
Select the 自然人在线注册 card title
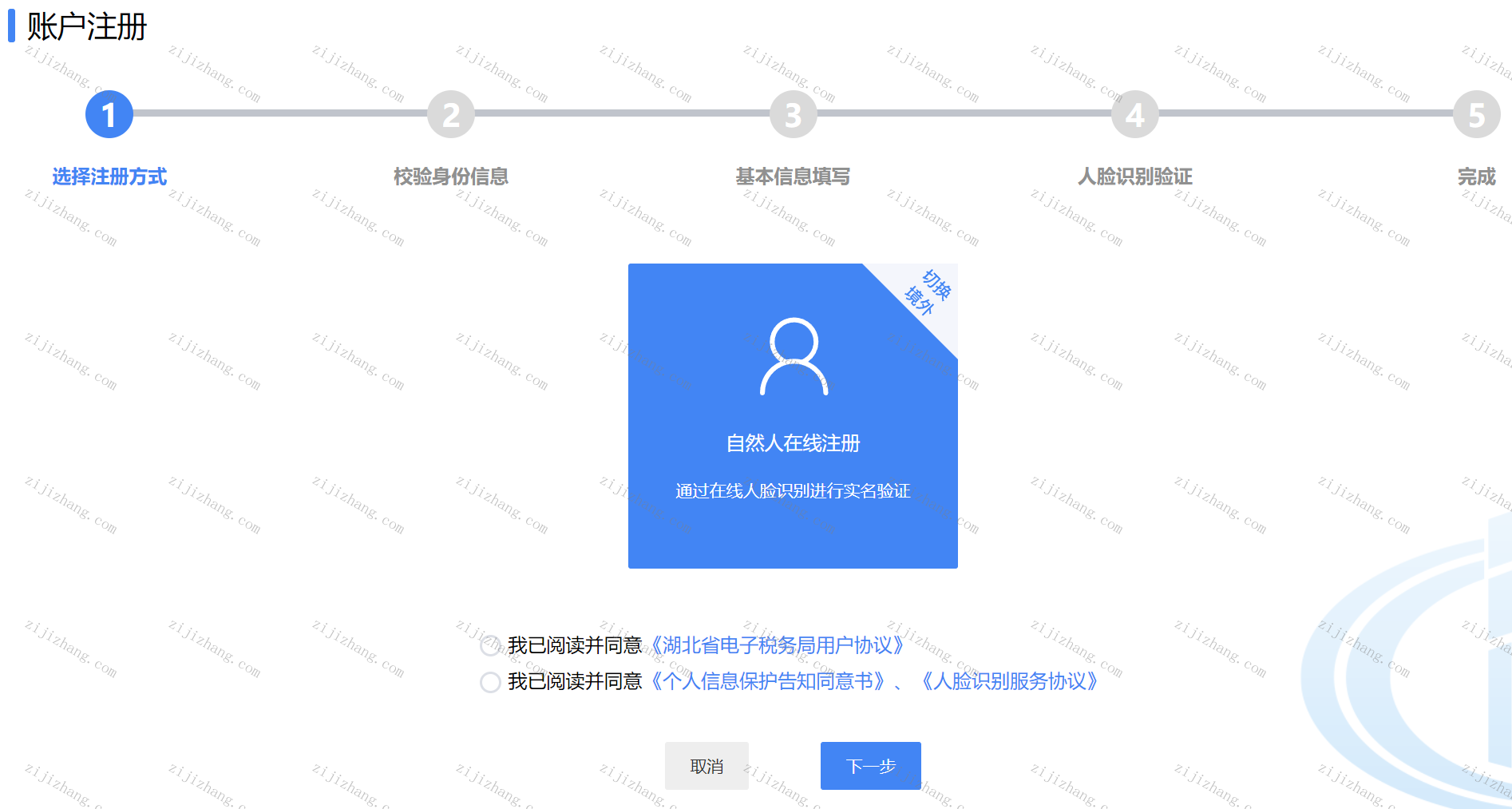793,443
